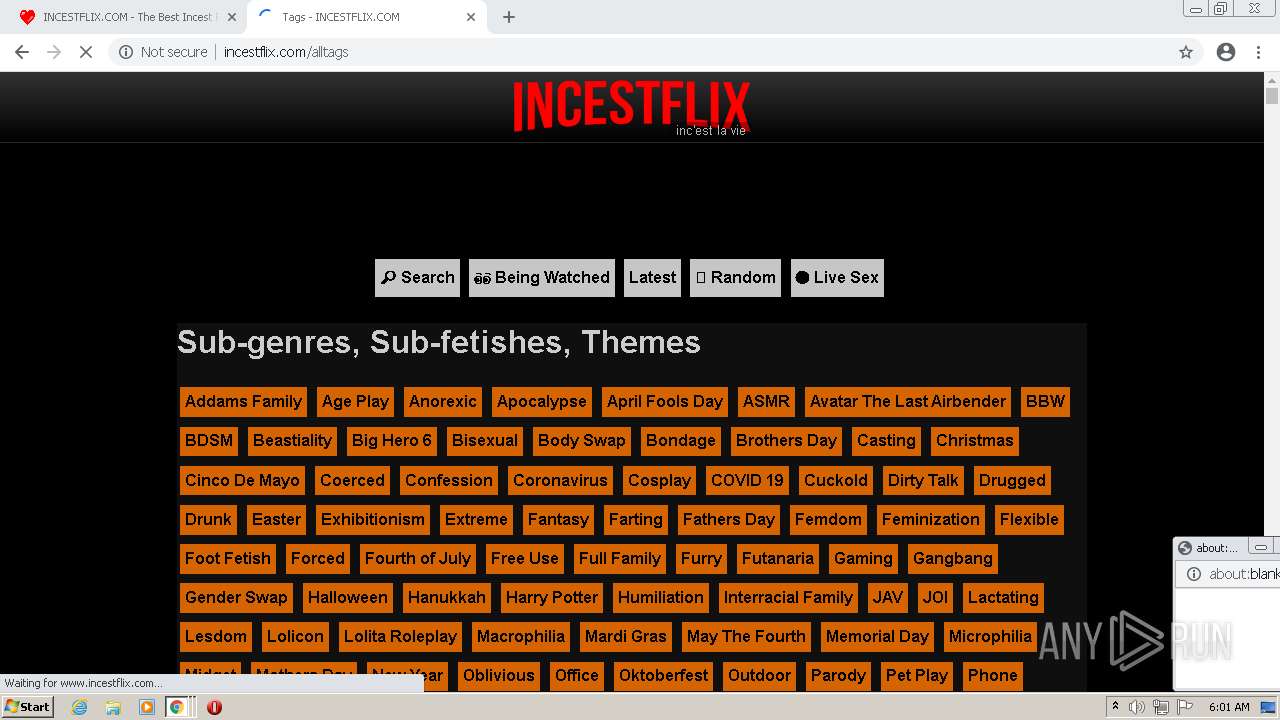Select the Parody tag
This screenshot has height=720, width=1280.
click(838, 676)
